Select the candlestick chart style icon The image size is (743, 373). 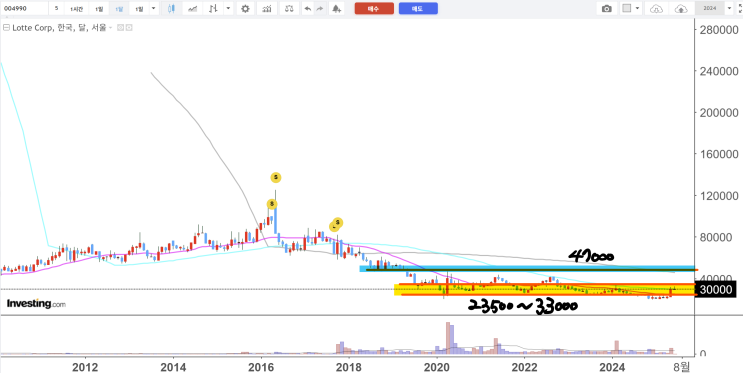(171, 9)
